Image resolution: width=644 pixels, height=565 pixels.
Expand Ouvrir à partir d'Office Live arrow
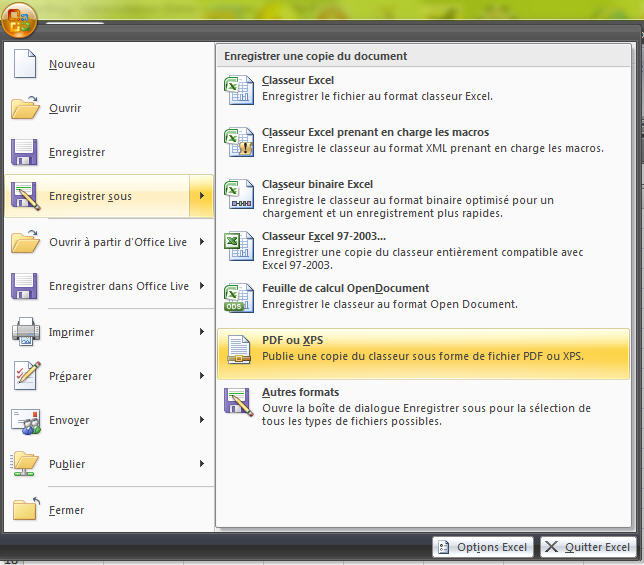[x=202, y=241]
